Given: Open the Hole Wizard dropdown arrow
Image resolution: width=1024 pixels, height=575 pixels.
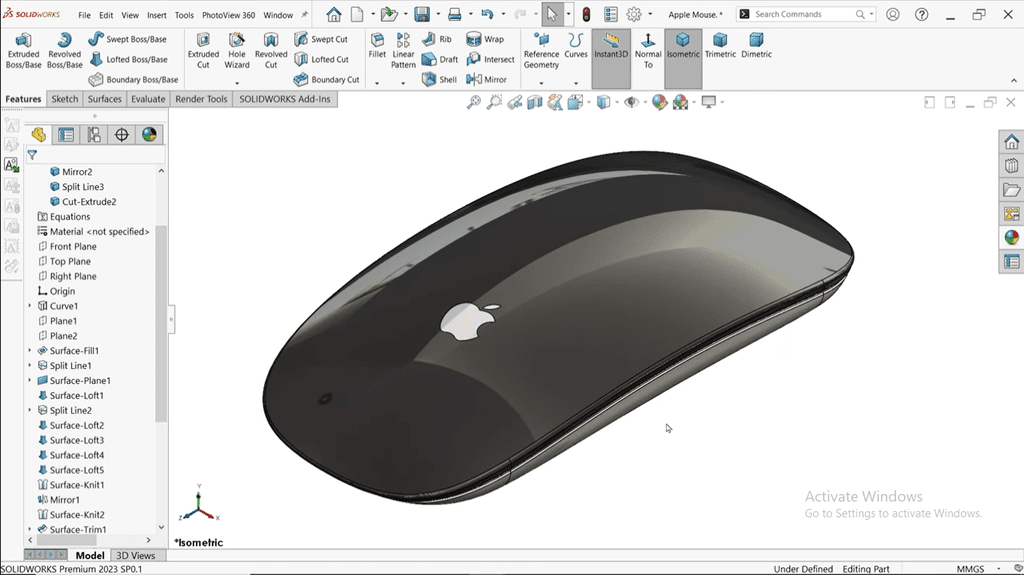Looking at the screenshot, I should tap(236, 83).
